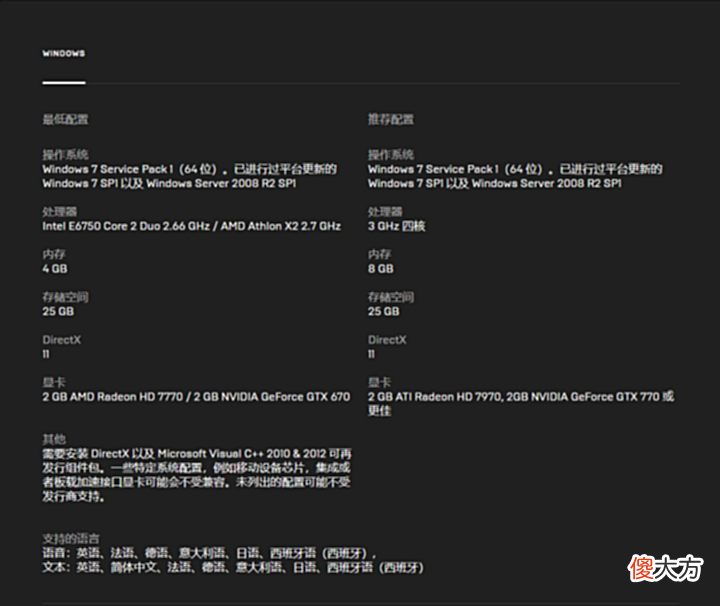Screen dimensions: 720x606
Task: Click the 显卡 label above AMD Radeon HD 7770
Action: tap(54, 382)
